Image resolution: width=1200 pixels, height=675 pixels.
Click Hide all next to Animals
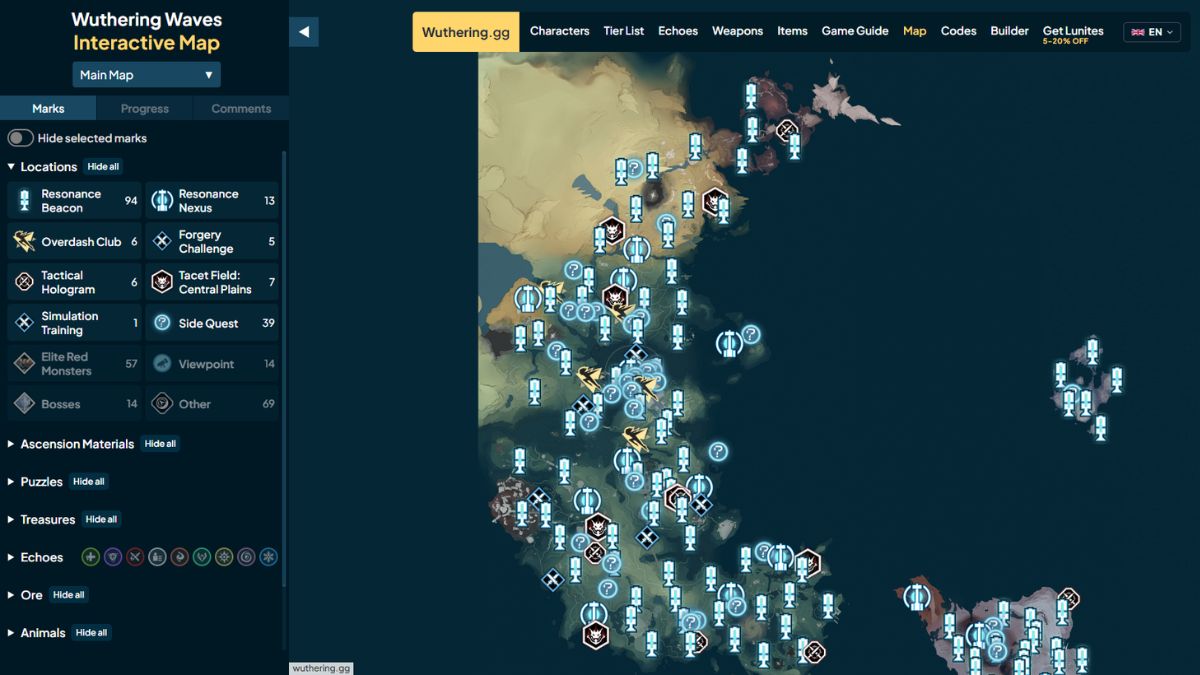[92, 633]
